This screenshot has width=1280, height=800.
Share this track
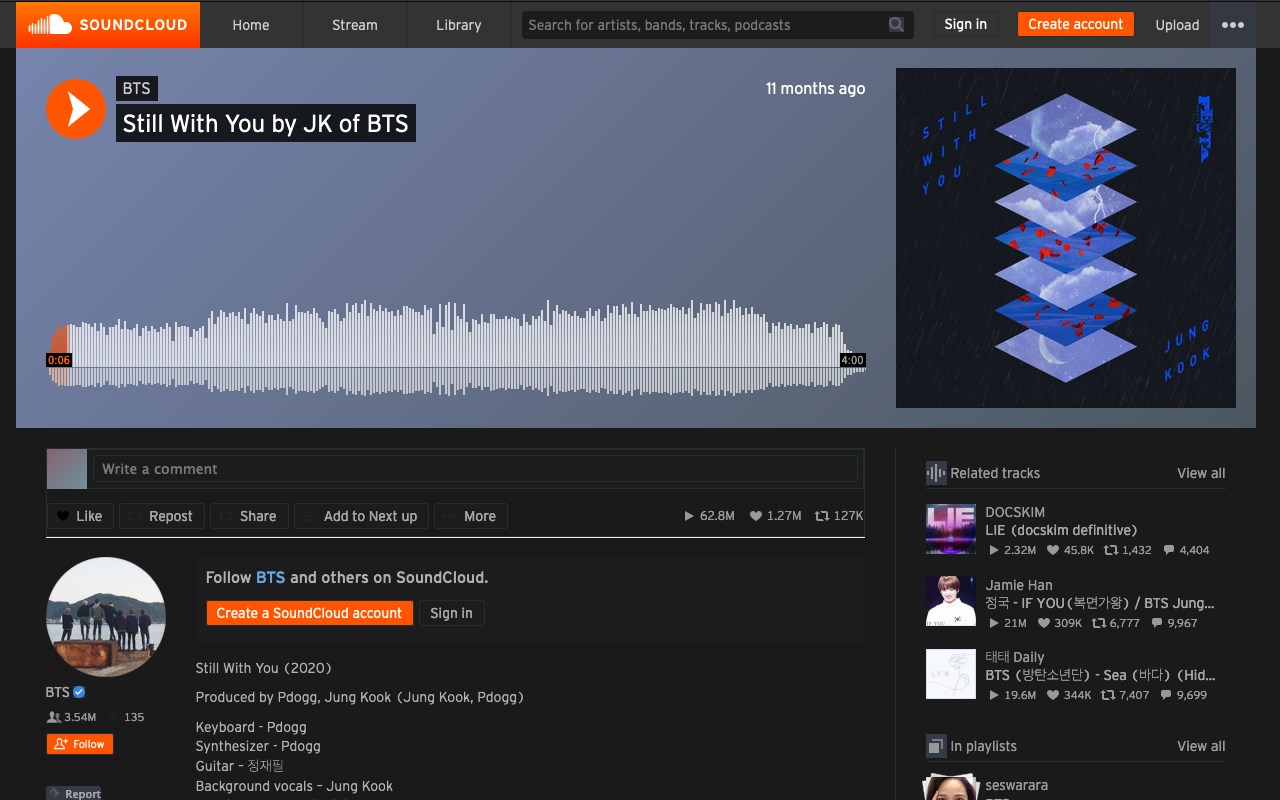[249, 516]
